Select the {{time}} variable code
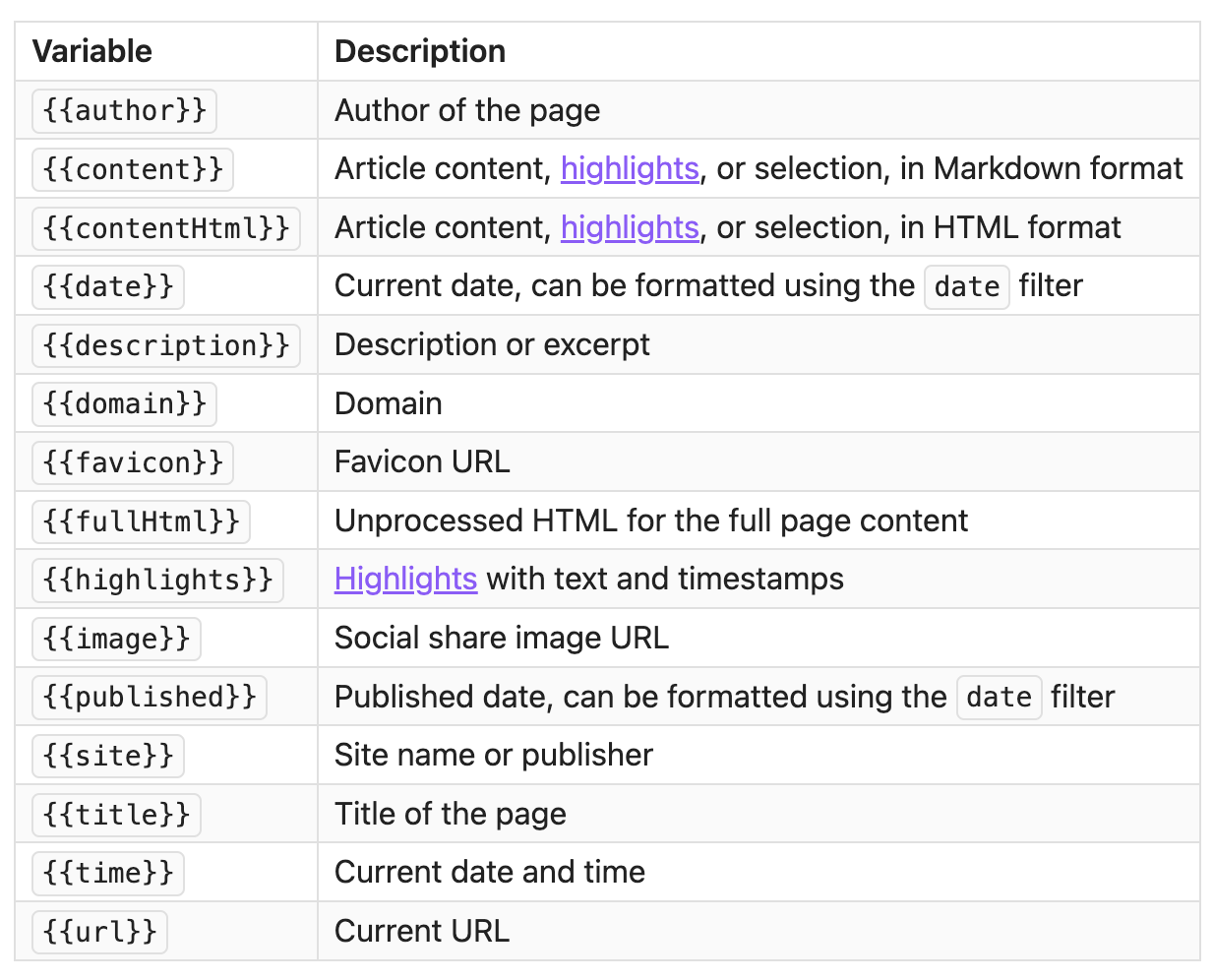 coord(108,873)
